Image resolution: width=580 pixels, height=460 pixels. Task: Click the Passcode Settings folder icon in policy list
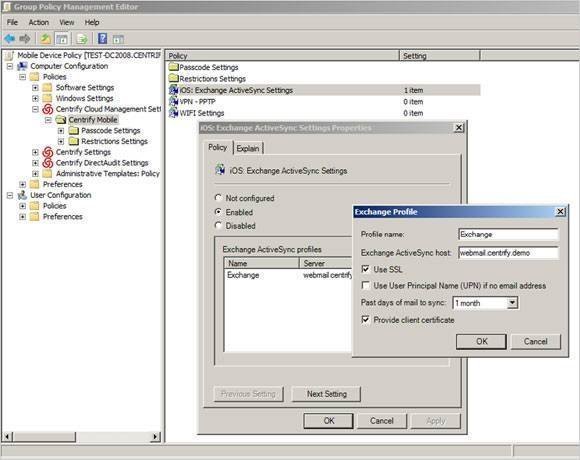[173, 67]
